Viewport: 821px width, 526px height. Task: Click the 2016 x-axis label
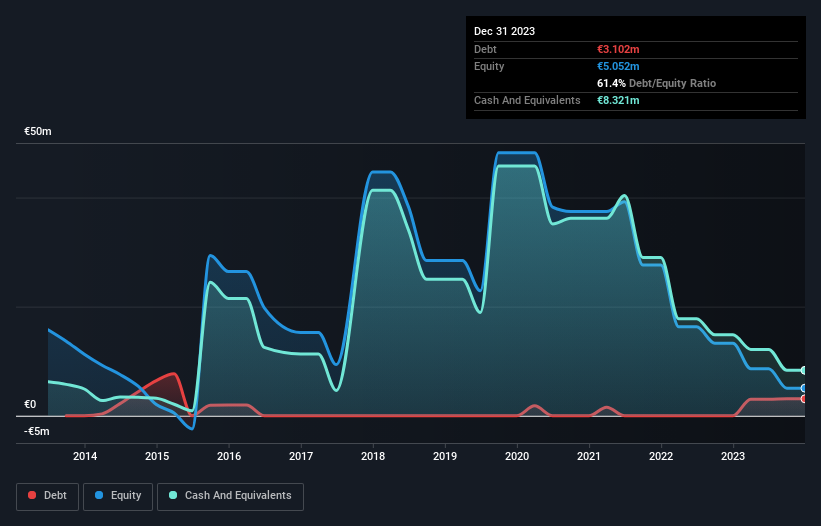click(229, 456)
